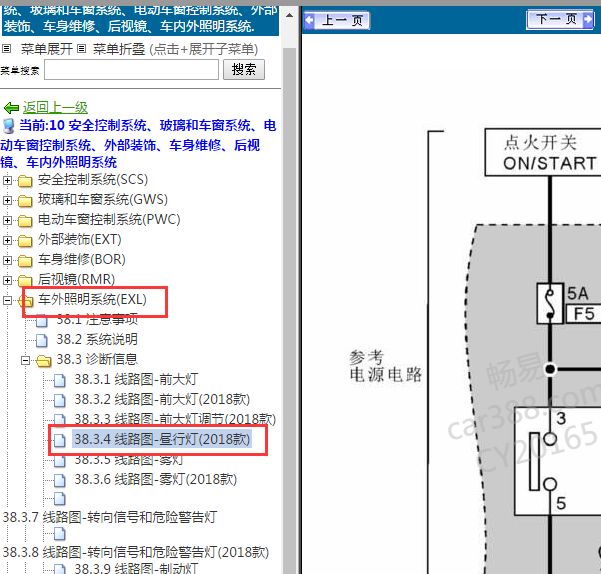Viewport: 601px width, 574px height.
Task: Click the page icon for 38.3.1 线路图-前大灯
Action: (60, 380)
